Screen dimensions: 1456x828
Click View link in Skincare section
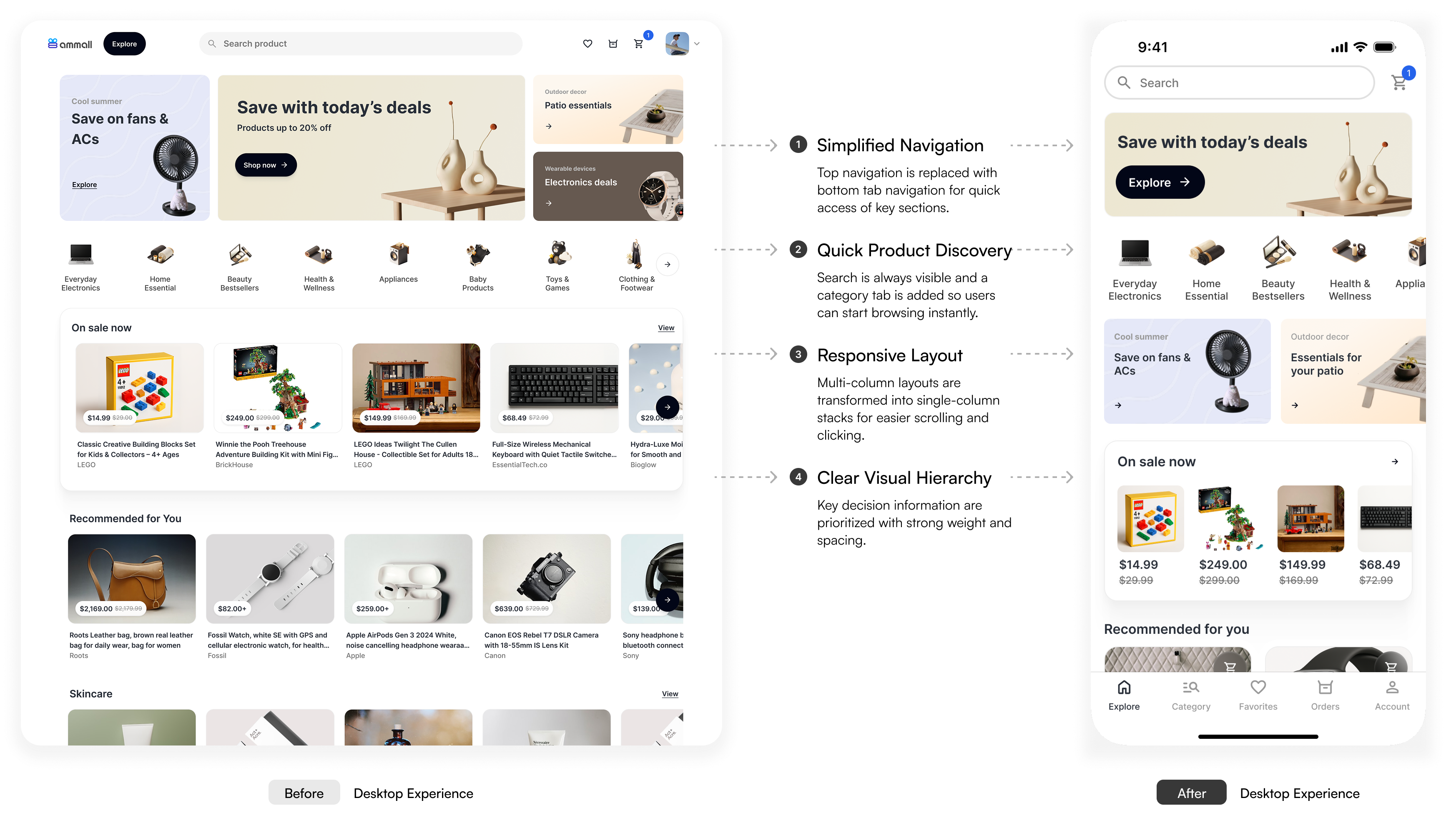[670, 694]
